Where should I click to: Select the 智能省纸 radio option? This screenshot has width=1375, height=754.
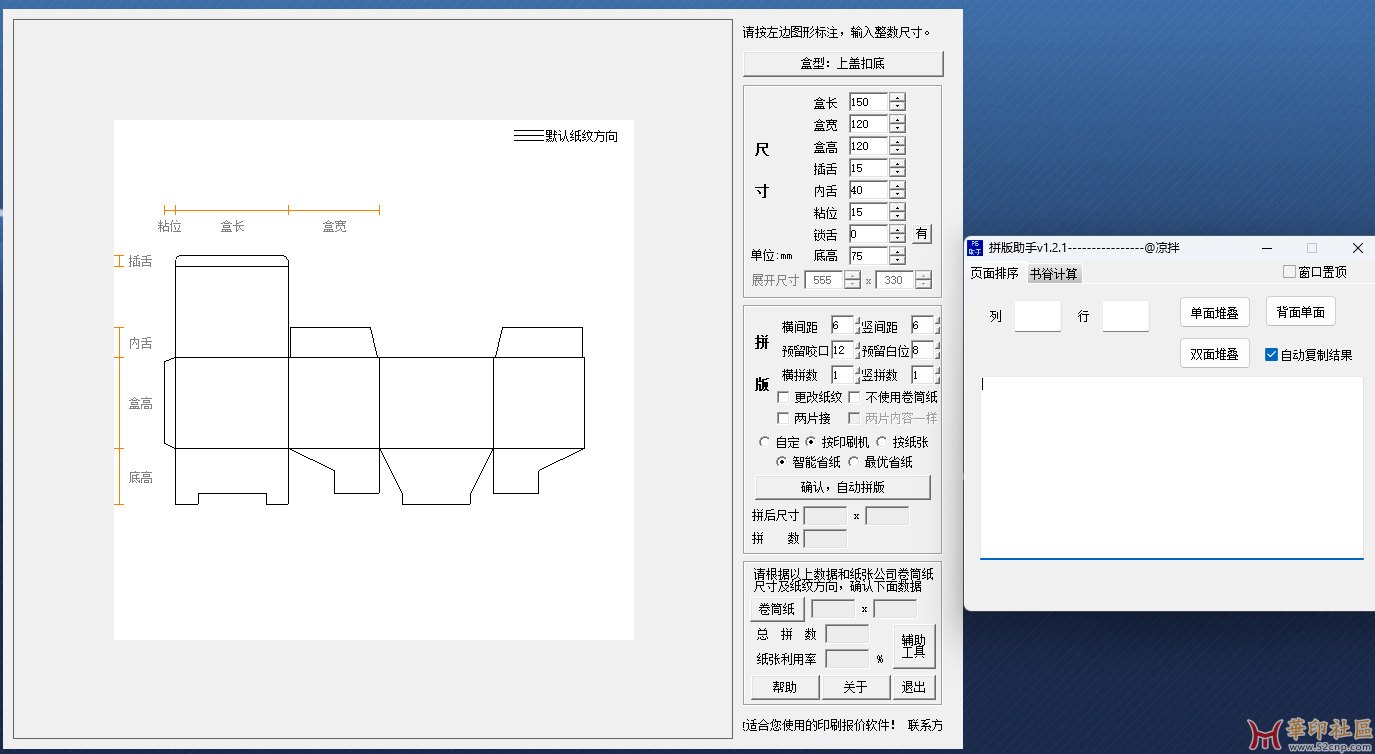(782, 462)
